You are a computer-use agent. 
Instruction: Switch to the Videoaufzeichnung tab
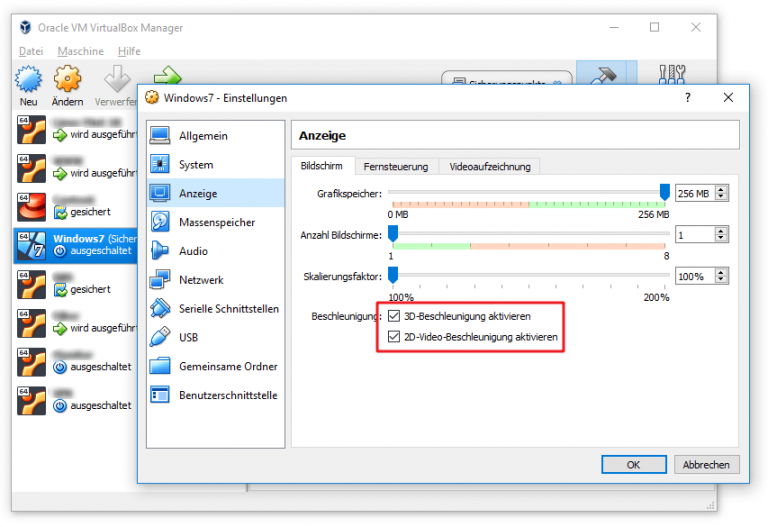[x=490, y=167]
